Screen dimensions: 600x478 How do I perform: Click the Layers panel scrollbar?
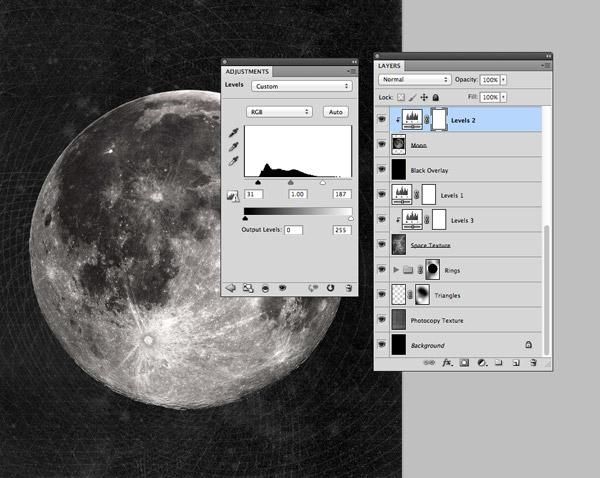(x=546, y=290)
